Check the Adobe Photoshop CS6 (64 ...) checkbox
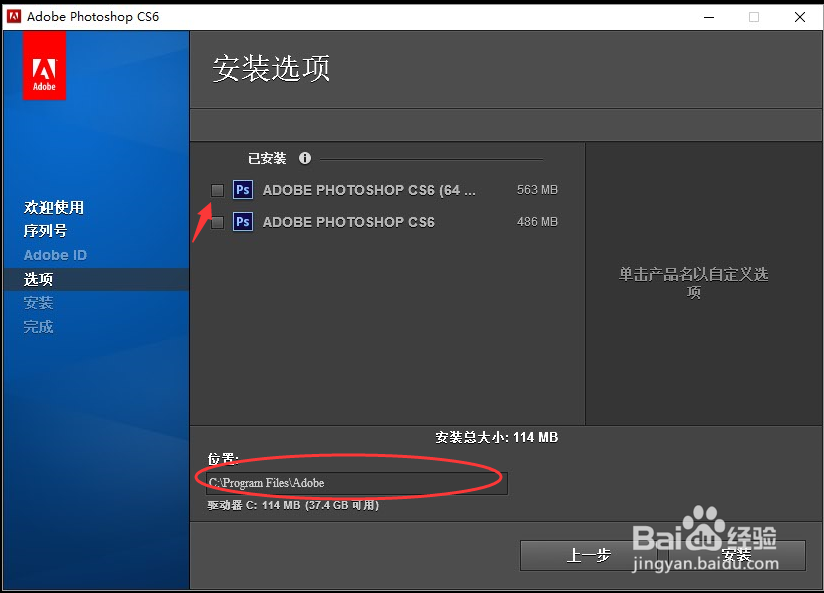 click(217, 190)
